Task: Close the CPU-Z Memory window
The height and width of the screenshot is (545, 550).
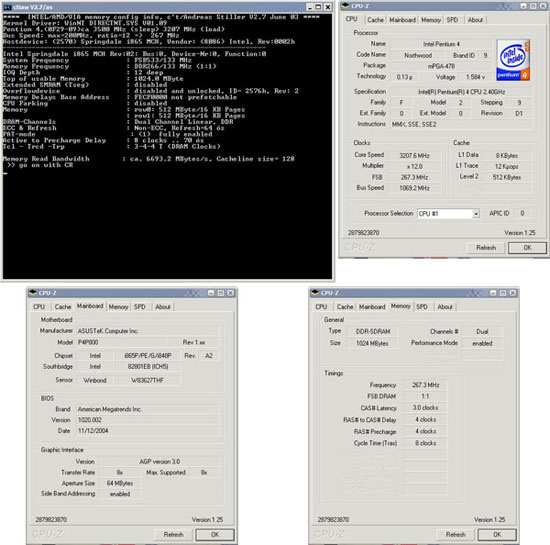Action: pos(513,293)
